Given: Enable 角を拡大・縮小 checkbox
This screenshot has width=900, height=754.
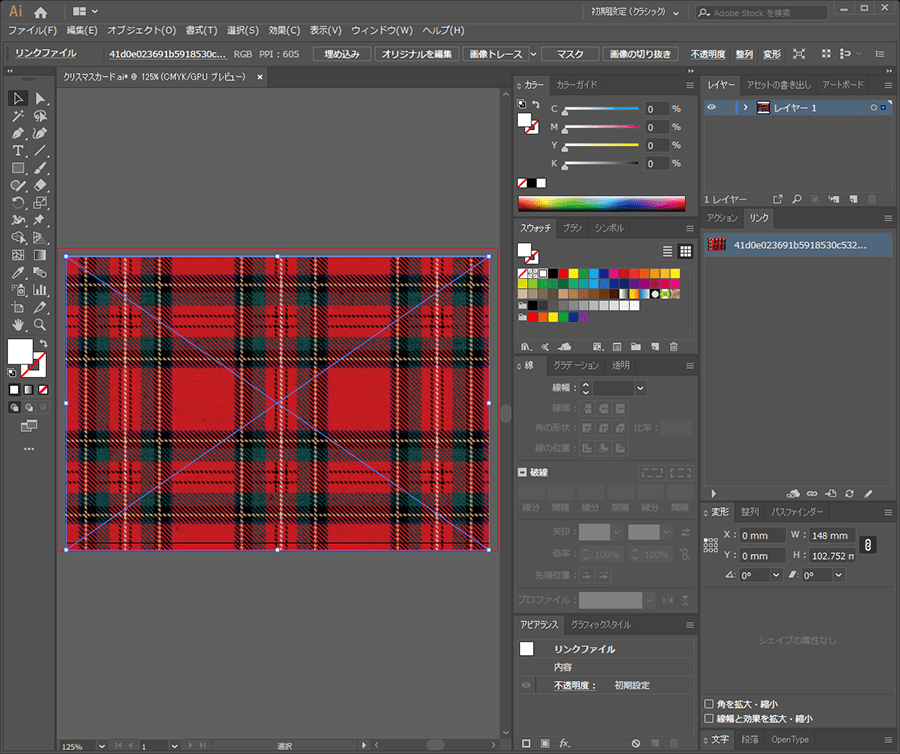Looking at the screenshot, I should 710,704.
